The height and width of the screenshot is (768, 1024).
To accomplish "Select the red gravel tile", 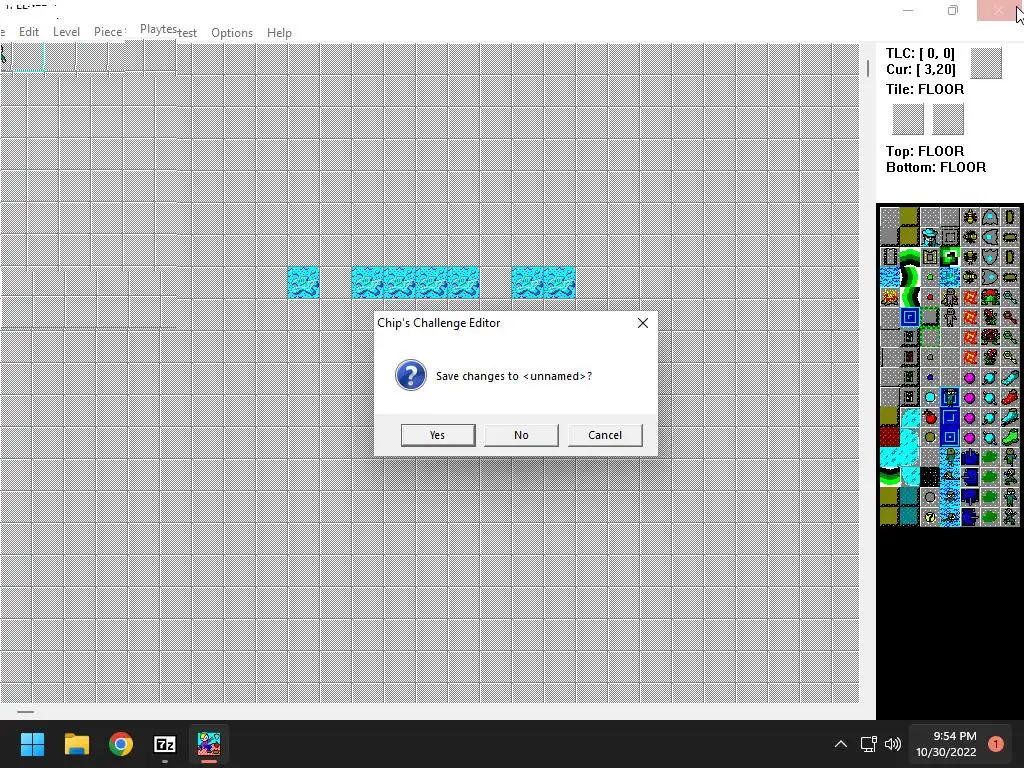I will [889, 438].
